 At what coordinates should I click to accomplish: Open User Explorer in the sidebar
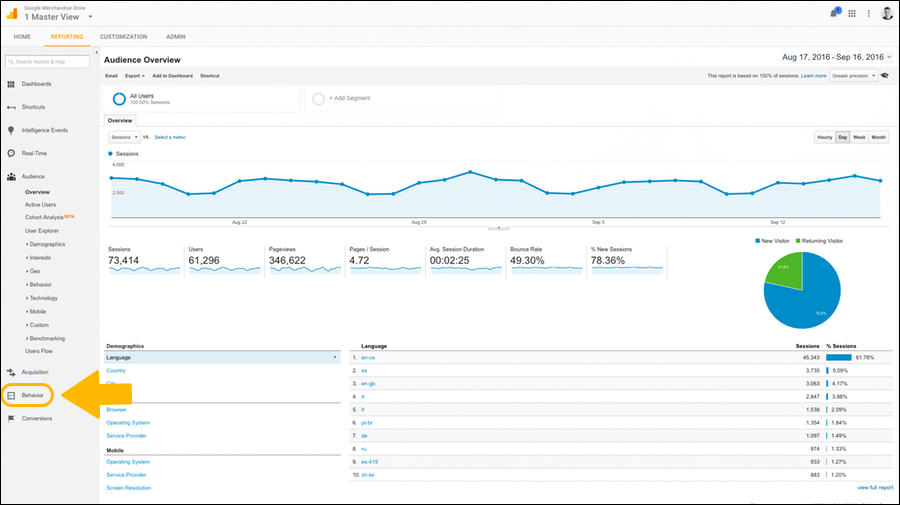click(42, 231)
